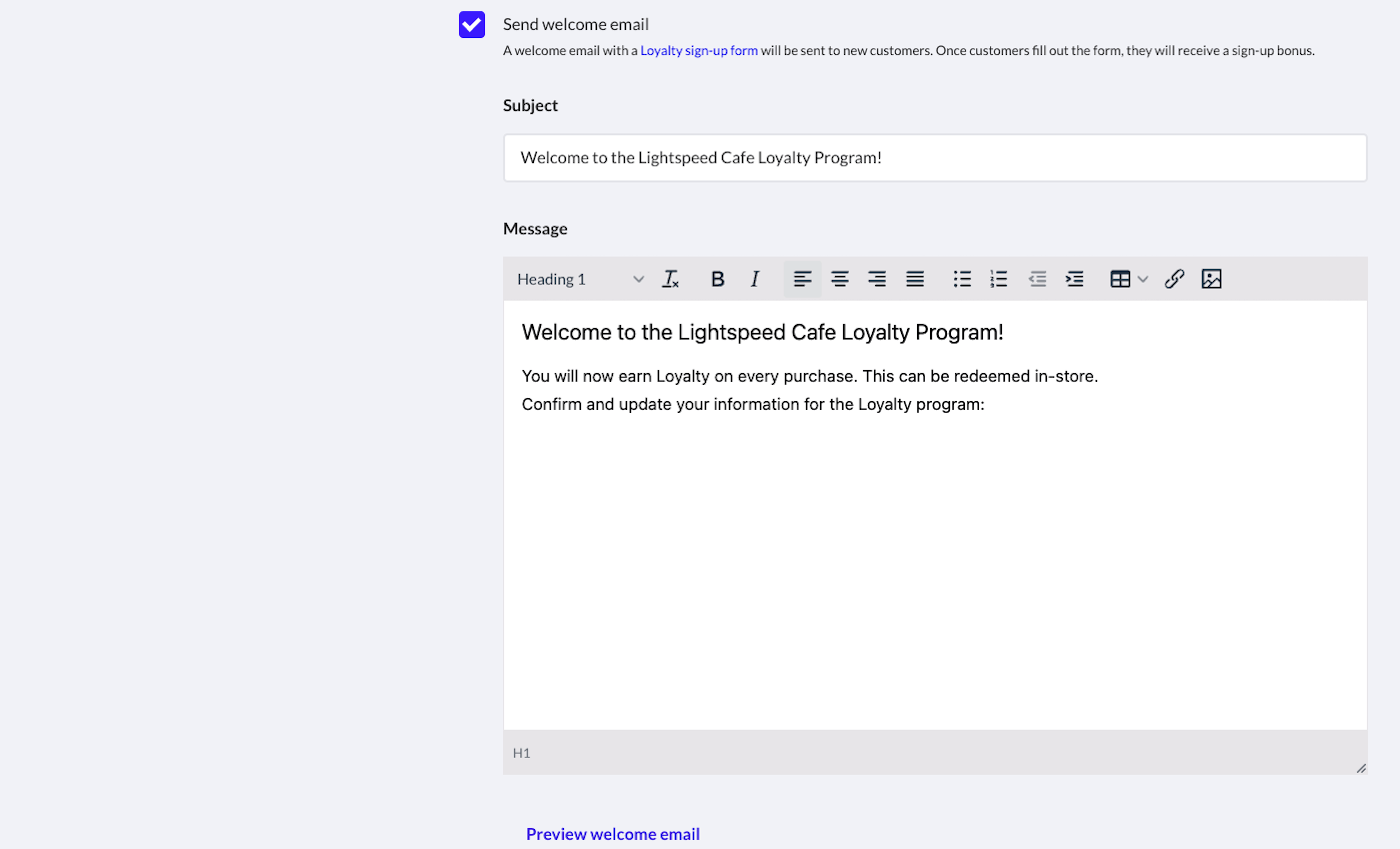The height and width of the screenshot is (849, 1400).
Task: Clear formatting with the Tx icon
Action: [671, 279]
